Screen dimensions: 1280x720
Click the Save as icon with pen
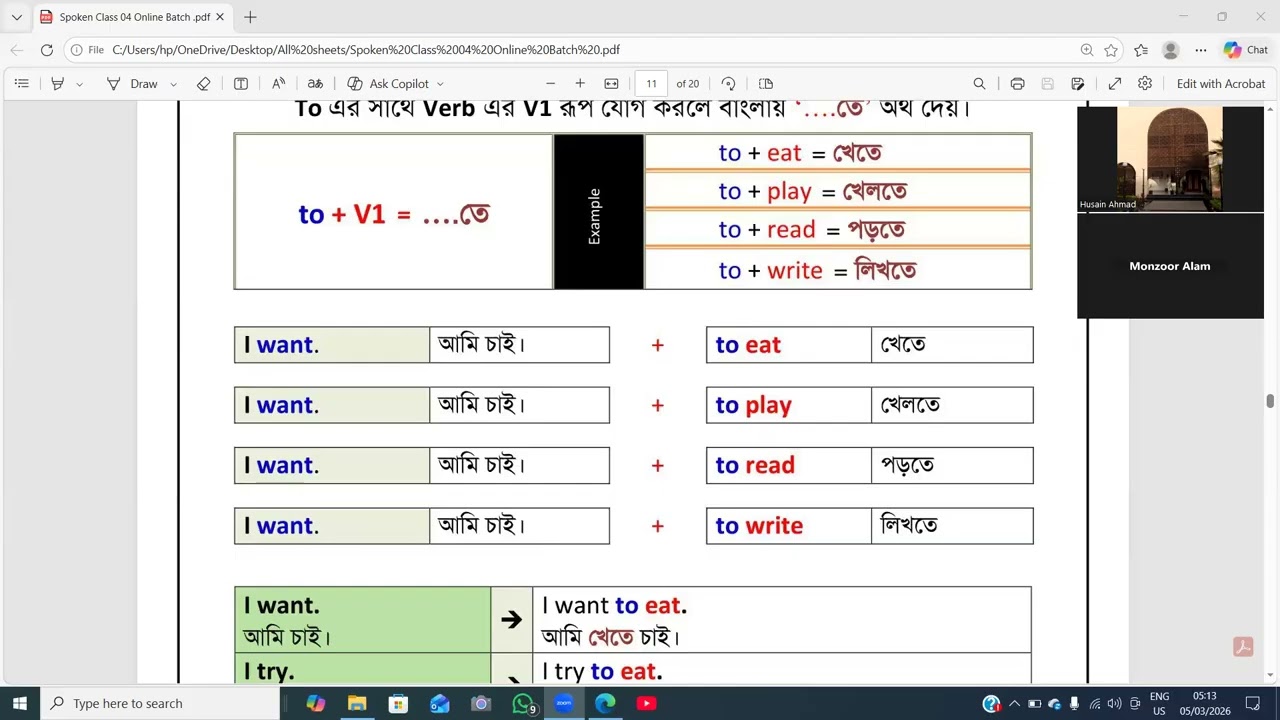(x=1078, y=84)
